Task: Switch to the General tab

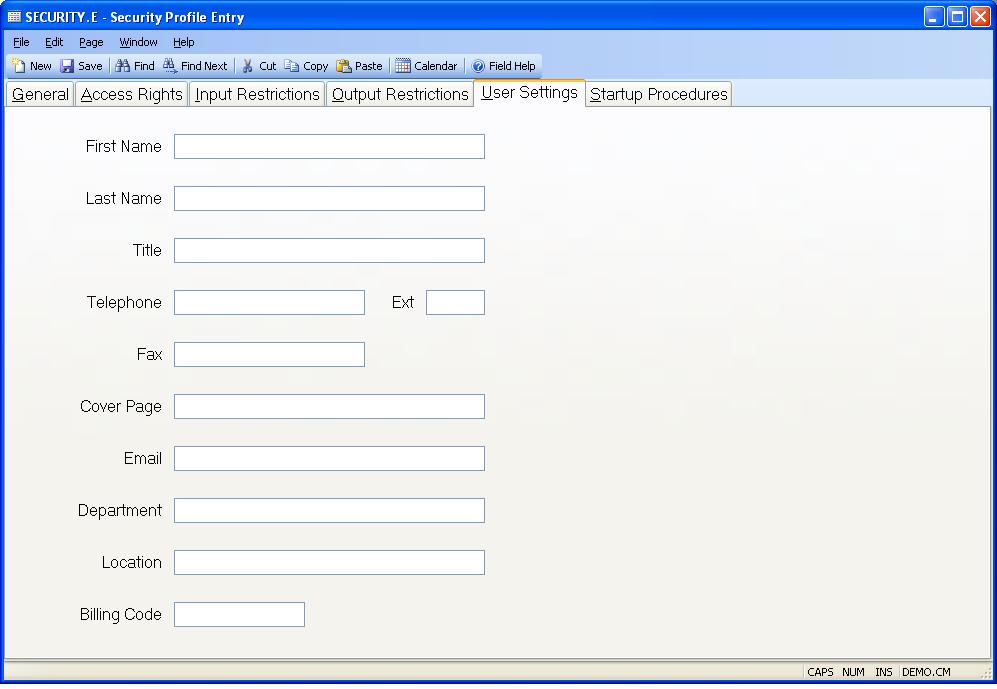Action: click(x=40, y=94)
